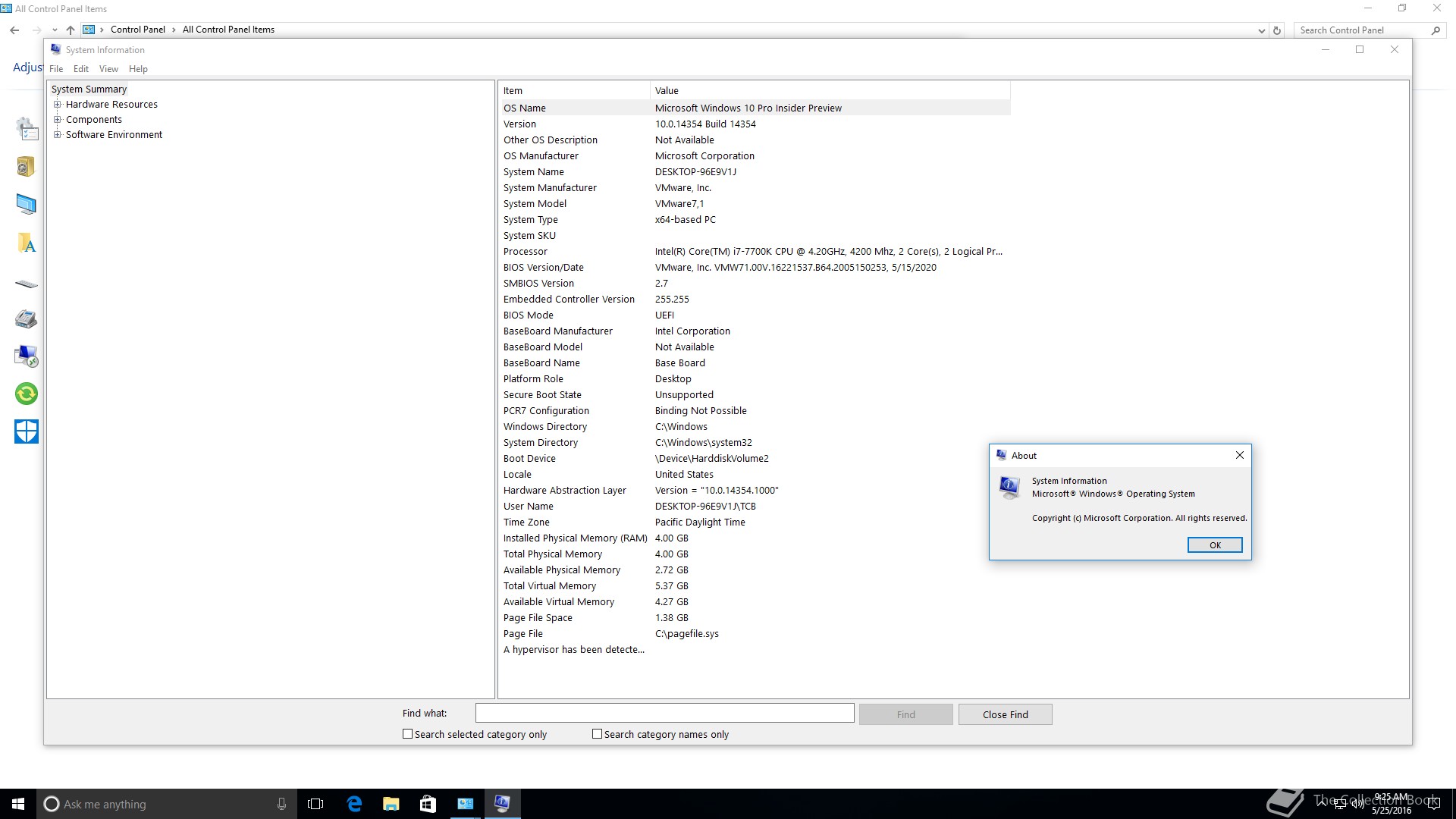This screenshot has width=1456, height=819.
Task: Close the About dialog with X
Action: click(x=1240, y=455)
